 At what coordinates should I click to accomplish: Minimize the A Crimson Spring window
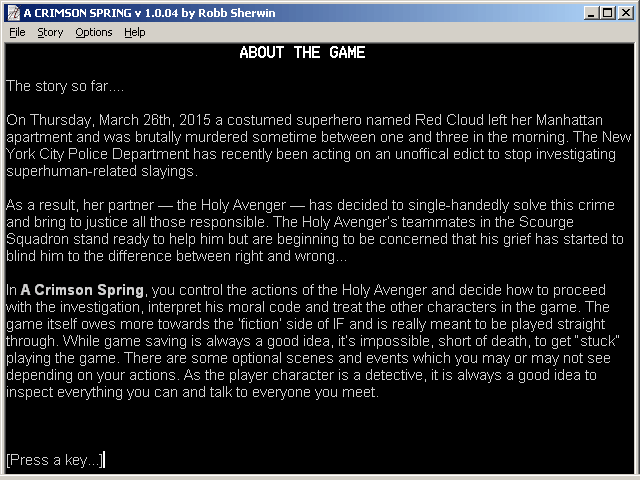pos(591,13)
